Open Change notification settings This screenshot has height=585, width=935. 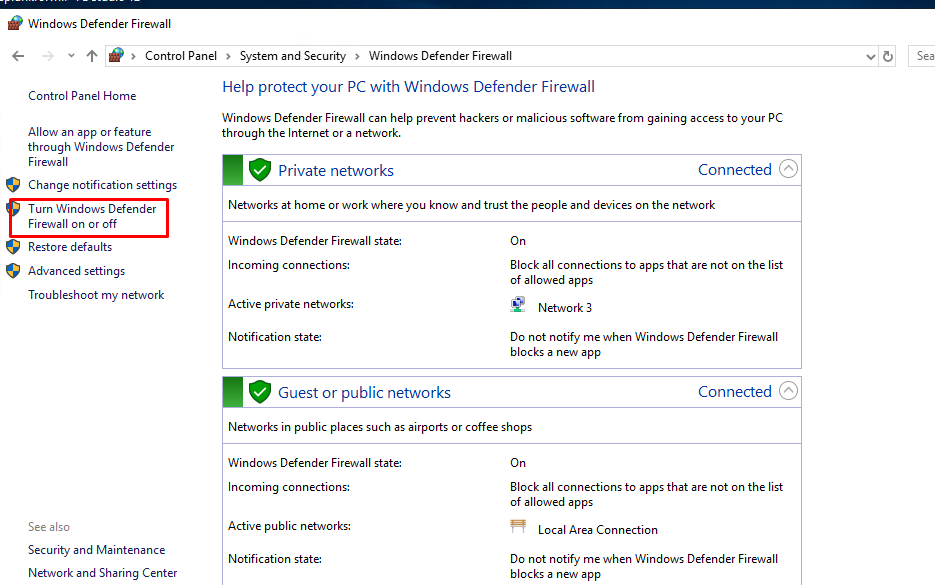coord(103,185)
